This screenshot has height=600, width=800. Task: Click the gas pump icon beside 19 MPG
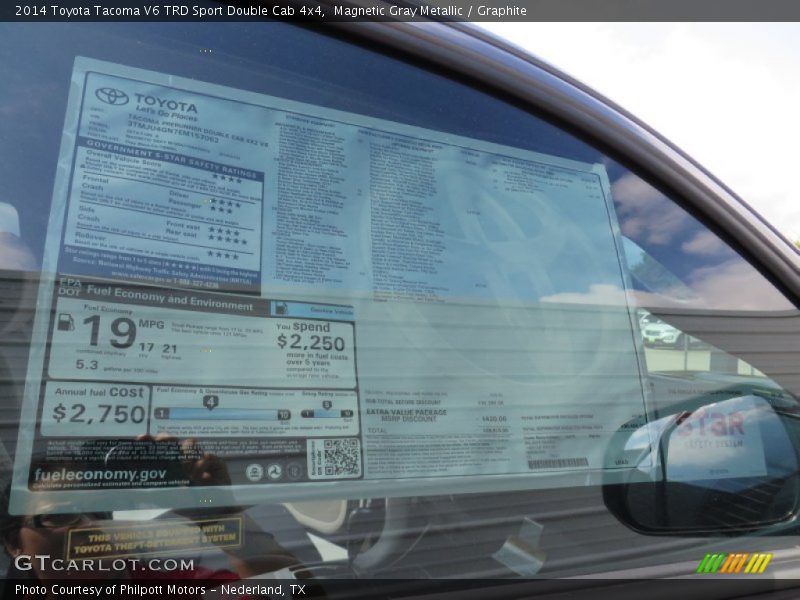tap(66, 322)
